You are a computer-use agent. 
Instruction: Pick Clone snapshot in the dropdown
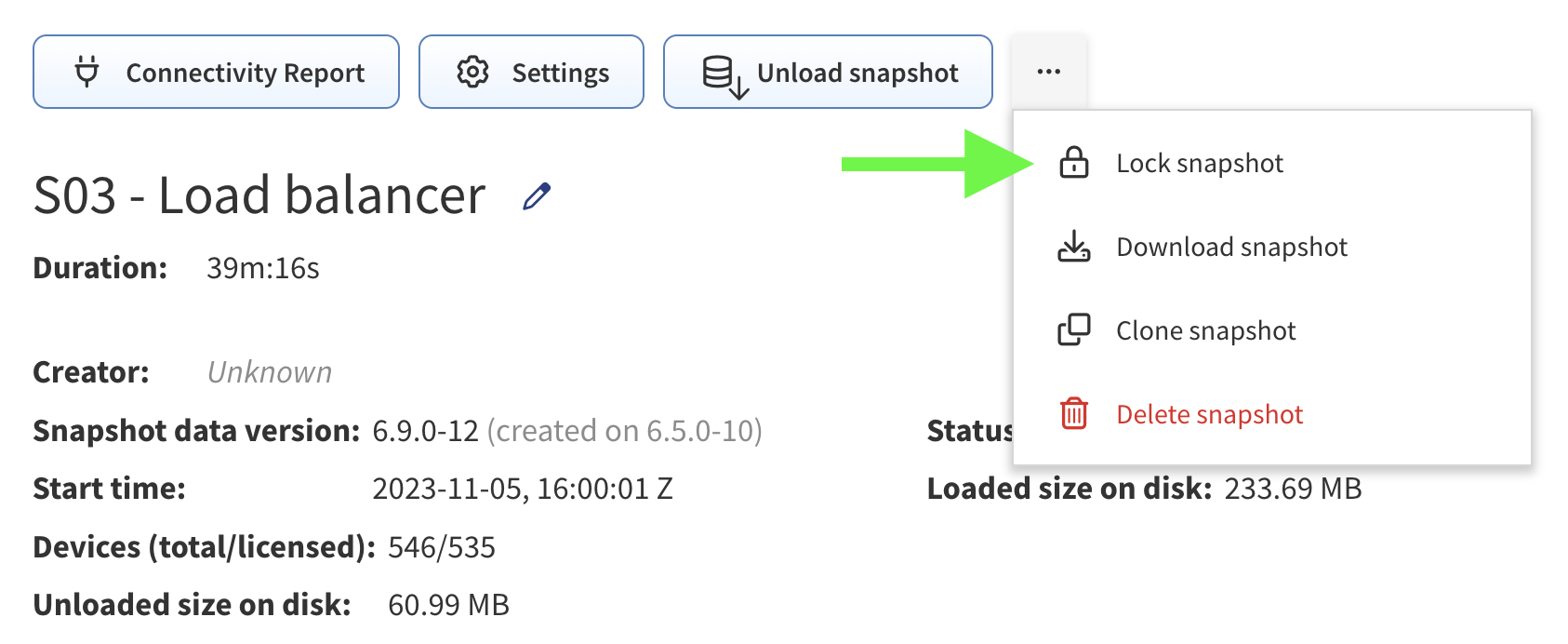coord(1205,331)
